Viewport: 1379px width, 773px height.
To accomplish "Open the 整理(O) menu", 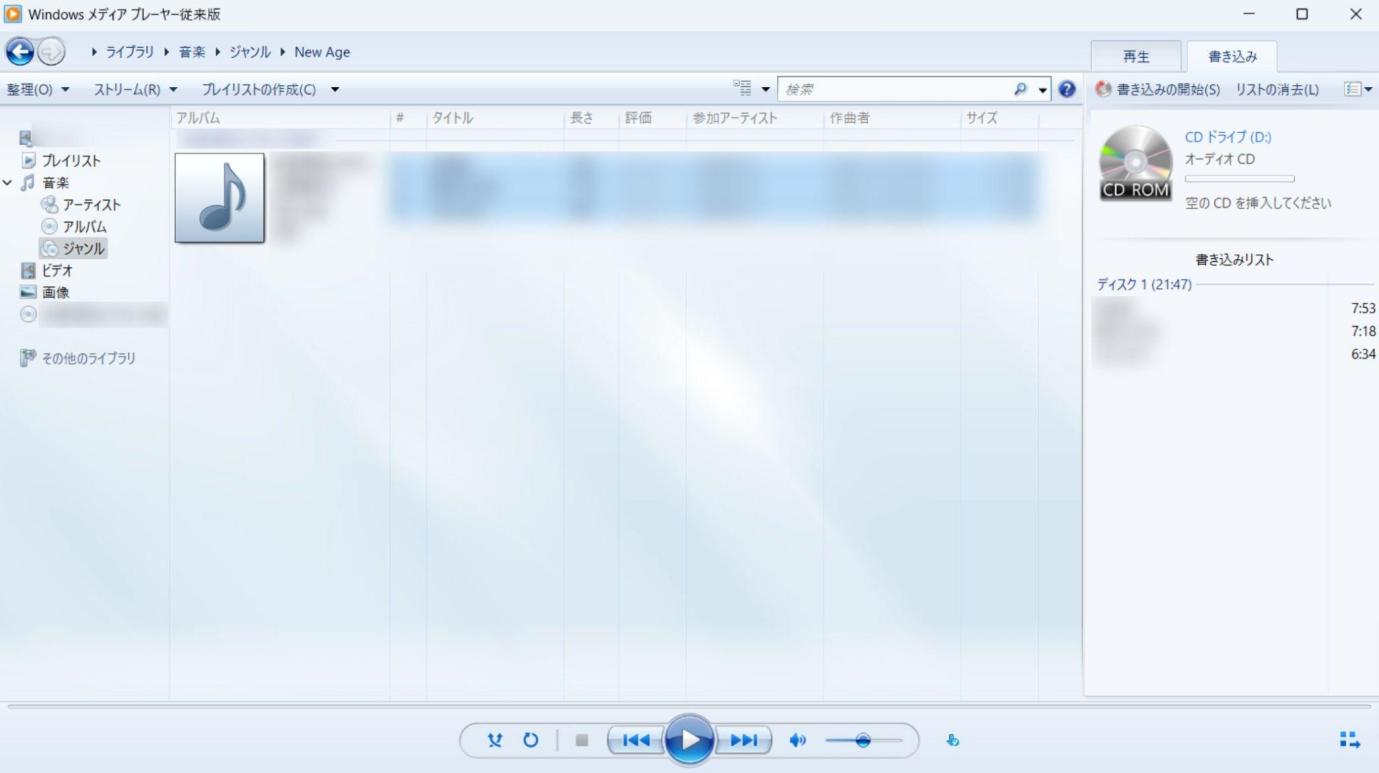I will (x=38, y=90).
